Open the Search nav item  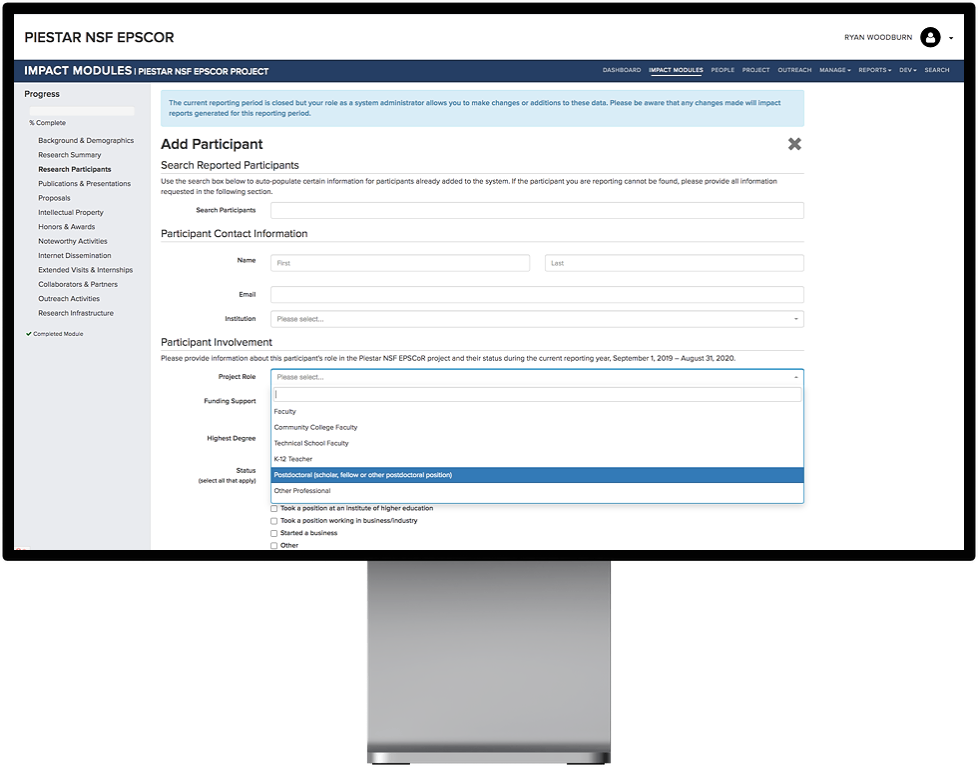(936, 70)
